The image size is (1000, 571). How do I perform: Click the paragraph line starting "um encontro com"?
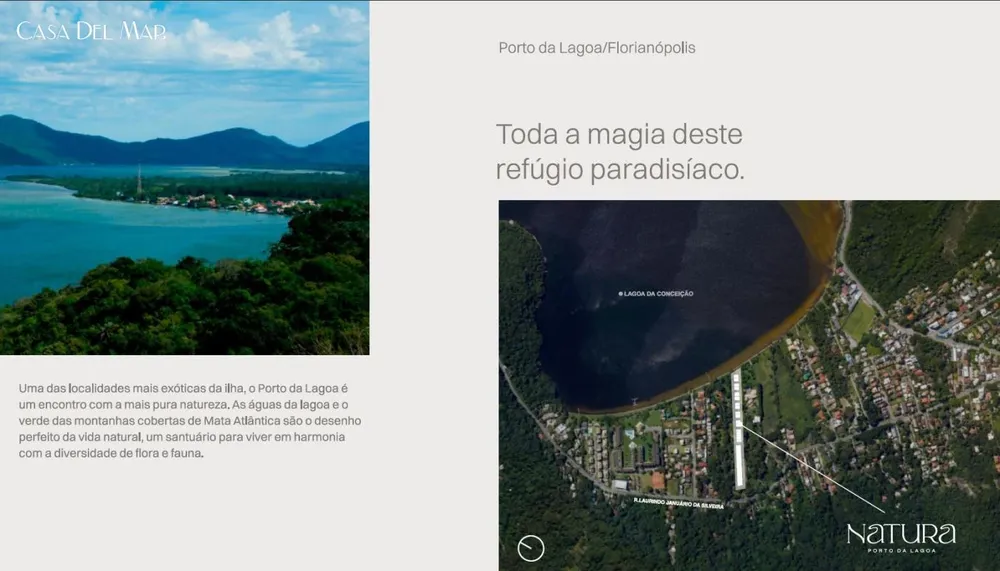point(184,404)
